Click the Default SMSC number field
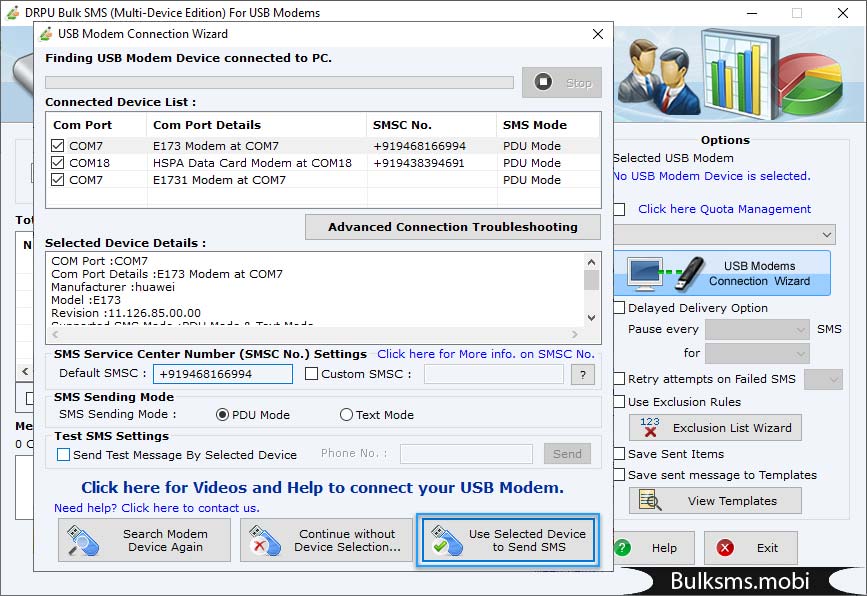The height and width of the screenshot is (596, 867). [223, 374]
